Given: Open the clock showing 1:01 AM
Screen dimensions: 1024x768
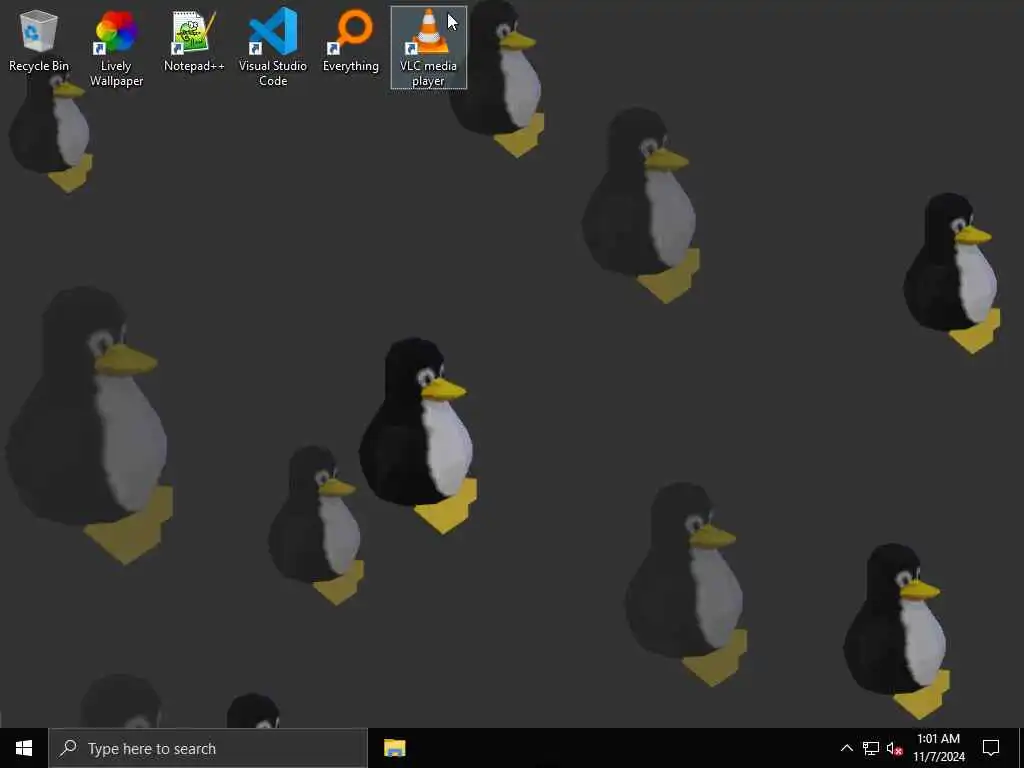Looking at the screenshot, I should 939,748.
